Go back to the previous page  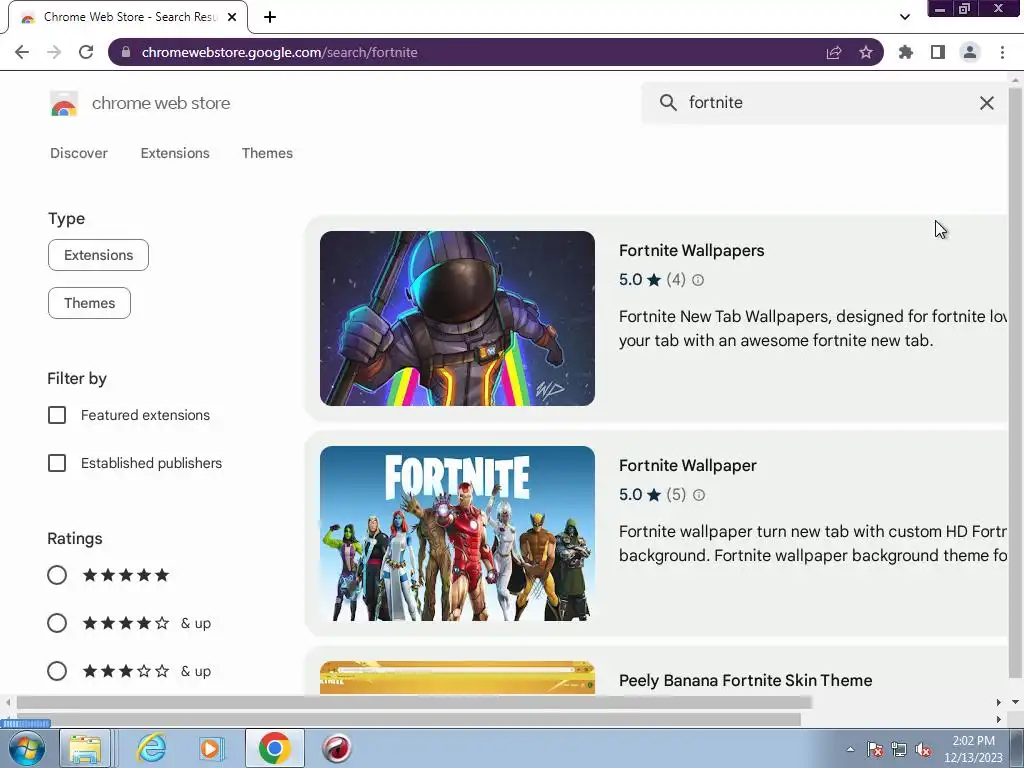coord(22,52)
